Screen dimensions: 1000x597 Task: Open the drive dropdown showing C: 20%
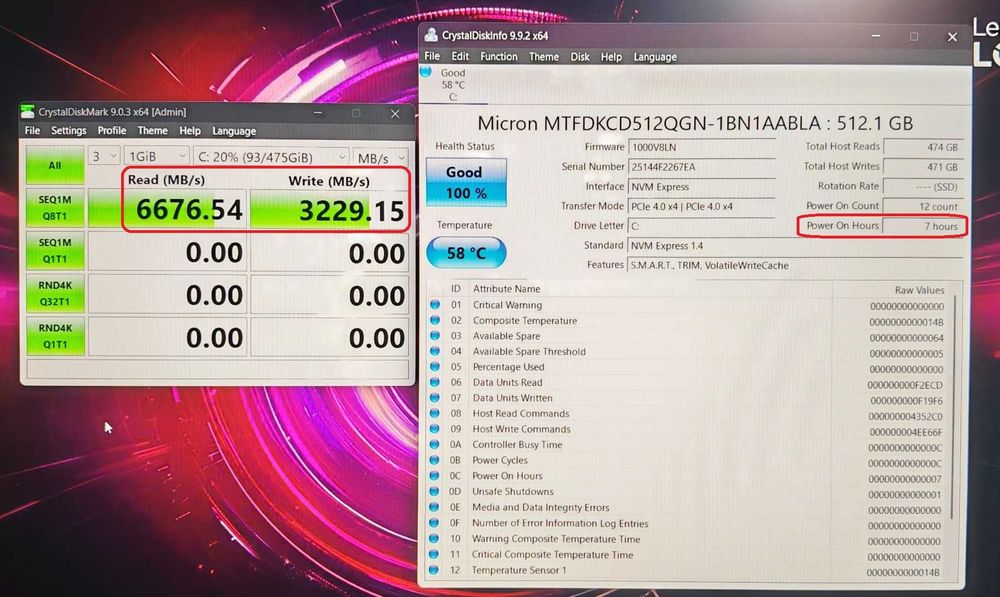click(x=272, y=157)
